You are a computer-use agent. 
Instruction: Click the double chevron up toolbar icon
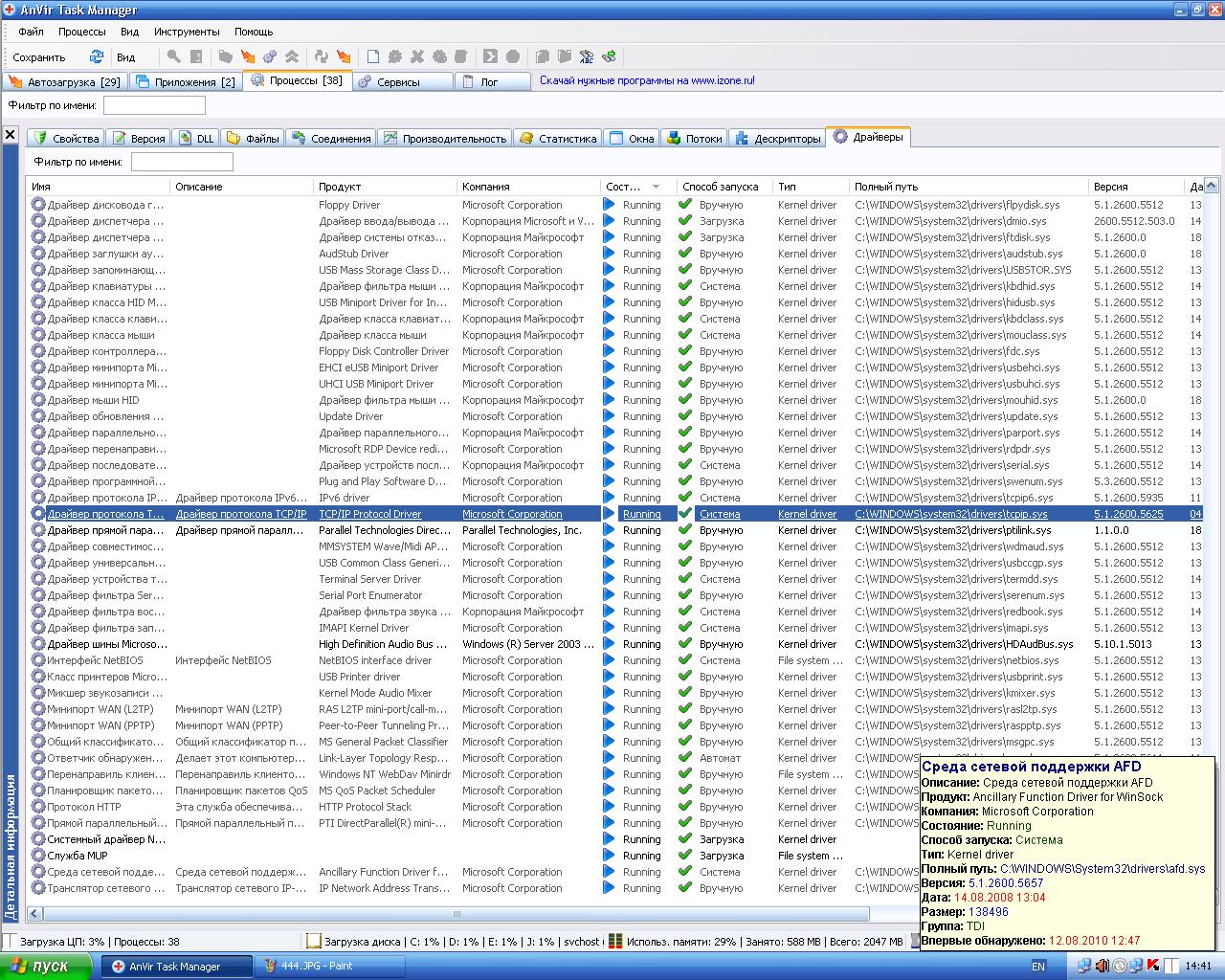[292, 57]
